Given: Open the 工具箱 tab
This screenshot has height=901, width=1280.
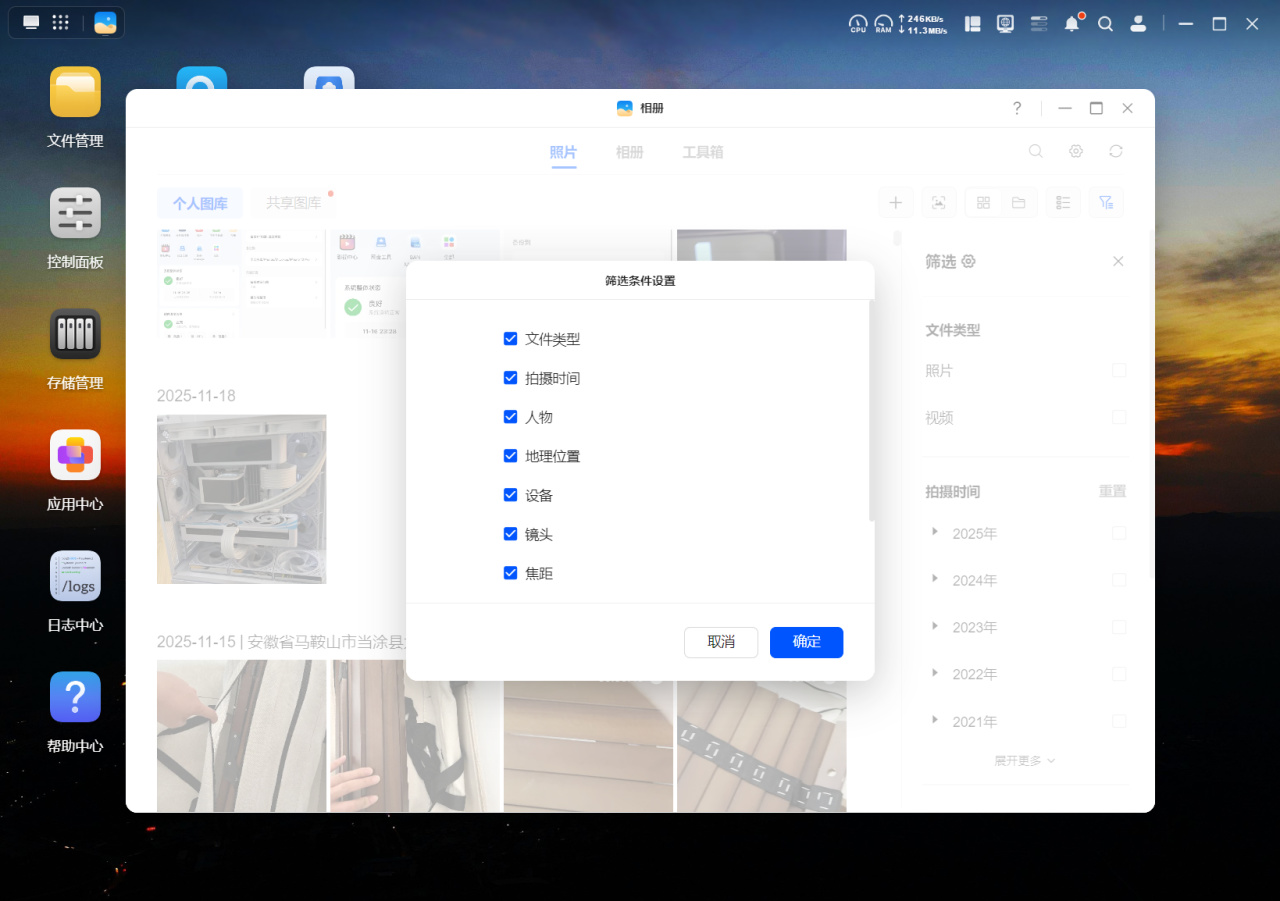Looking at the screenshot, I should point(703,152).
